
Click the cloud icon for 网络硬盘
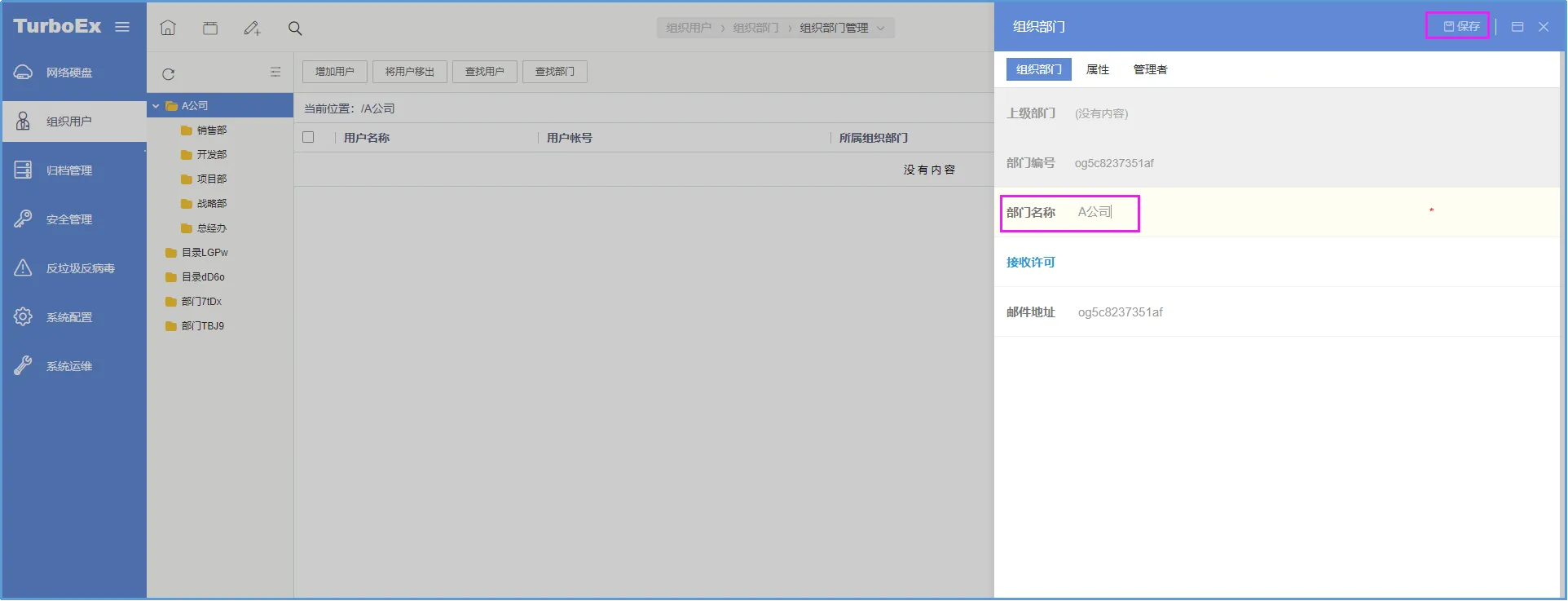(23, 73)
